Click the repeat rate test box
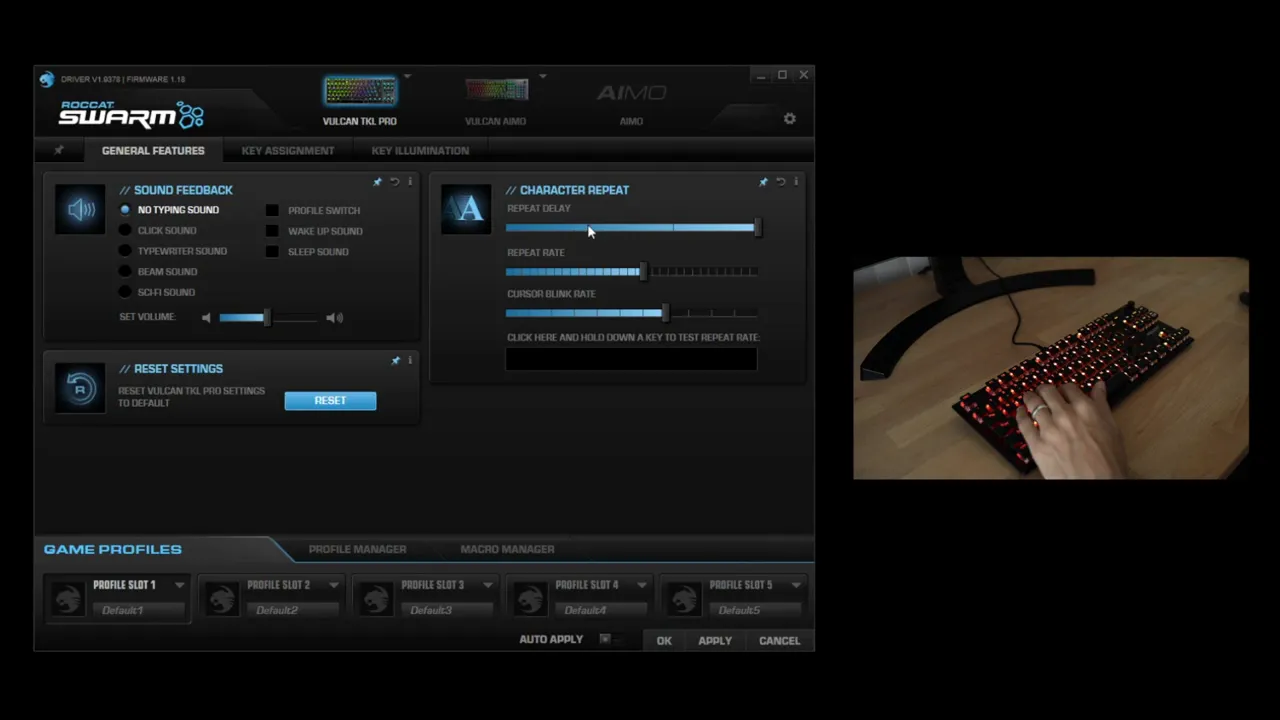Image resolution: width=1280 pixels, height=720 pixels. pos(631,359)
